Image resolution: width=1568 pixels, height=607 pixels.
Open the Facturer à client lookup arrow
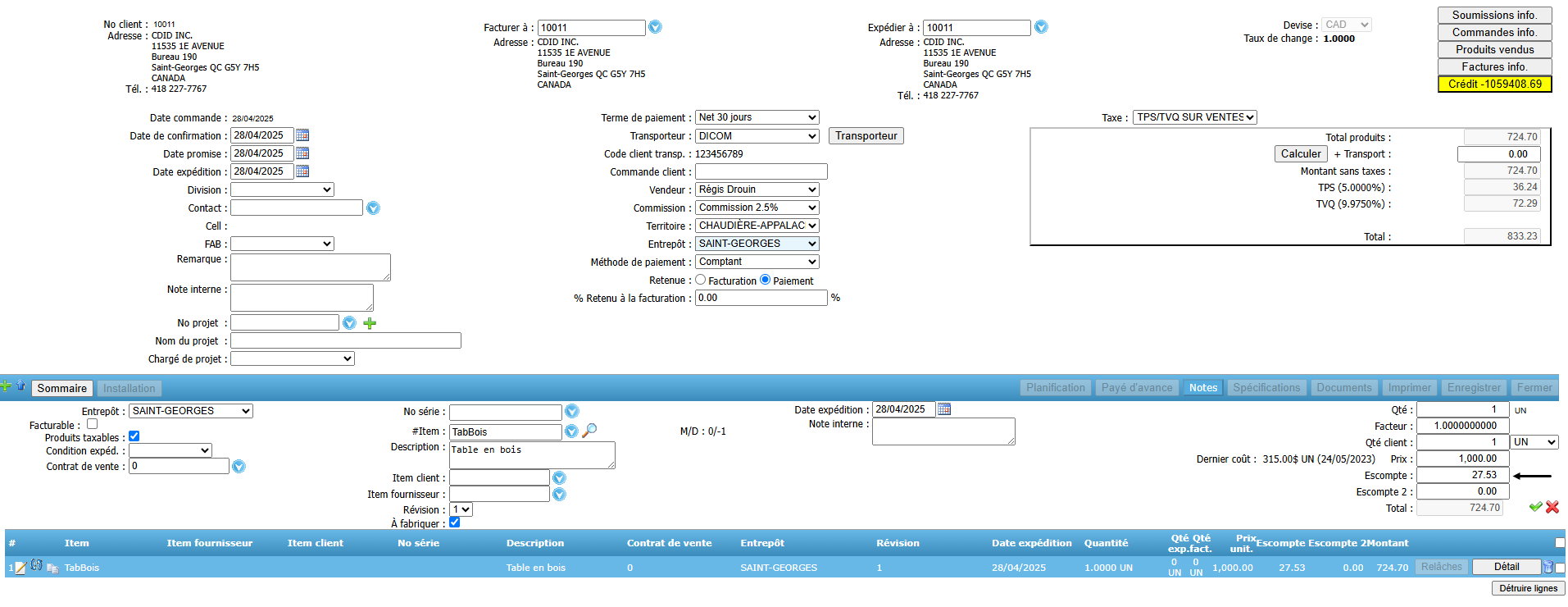coord(655,27)
